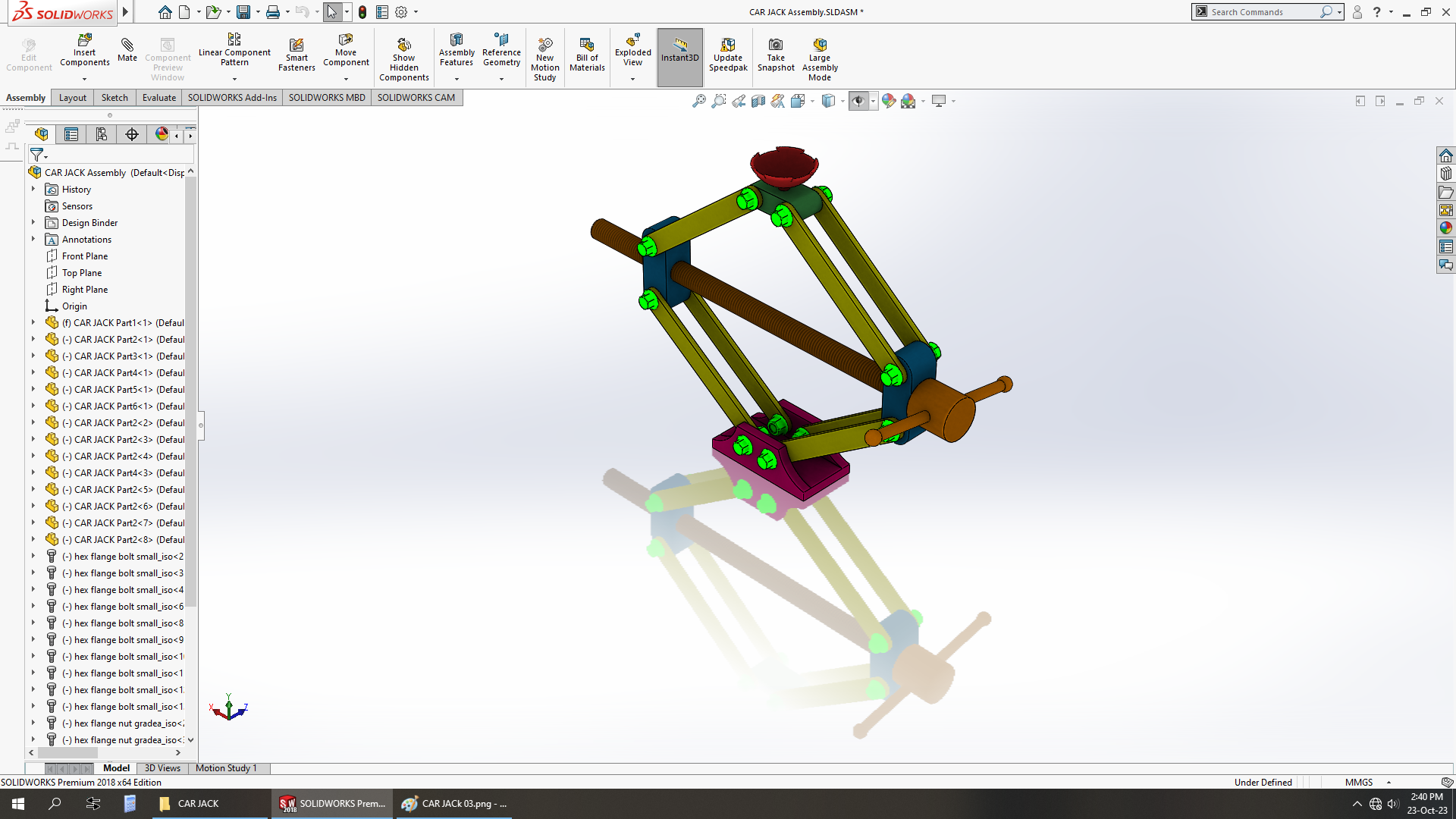Expand the History folder in tree
The width and height of the screenshot is (1456, 819).
[33, 189]
